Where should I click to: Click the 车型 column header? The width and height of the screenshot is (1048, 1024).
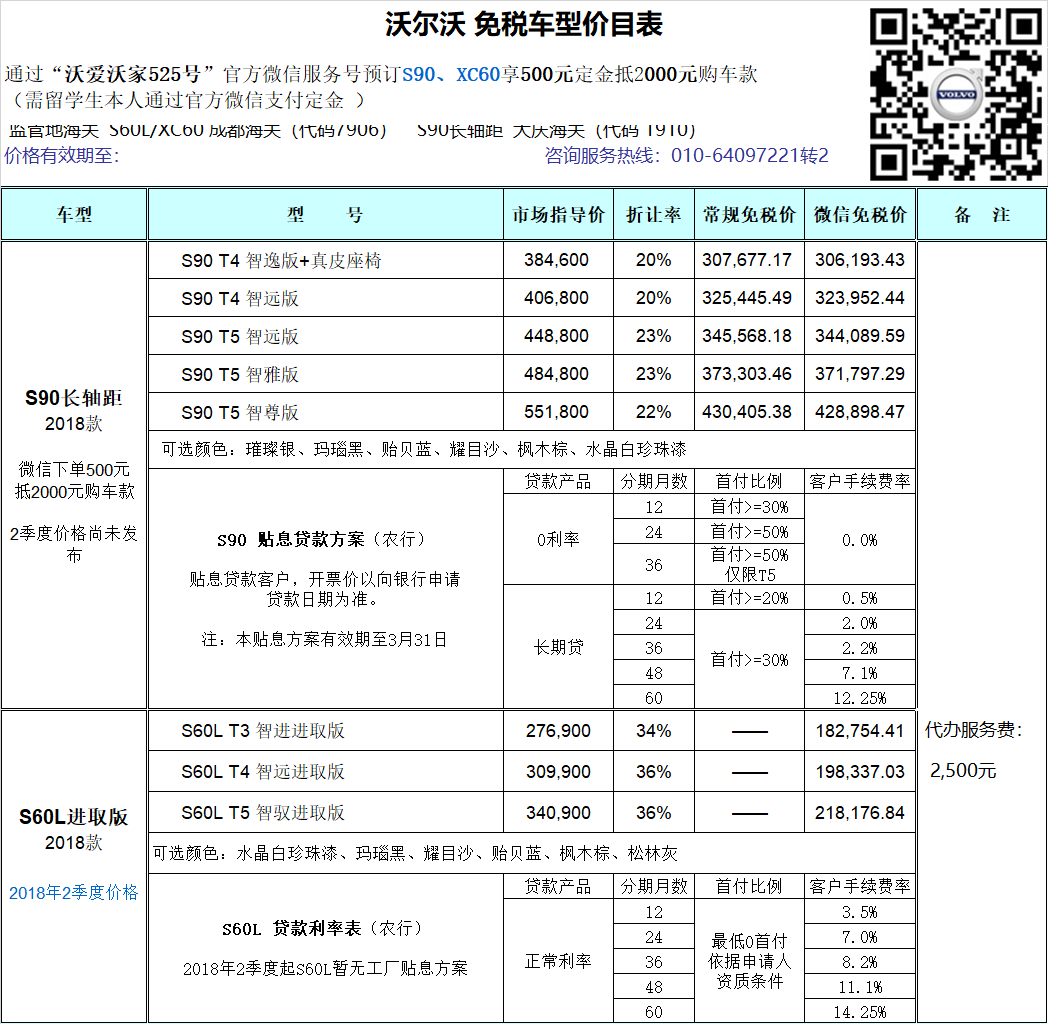[x=74, y=215]
